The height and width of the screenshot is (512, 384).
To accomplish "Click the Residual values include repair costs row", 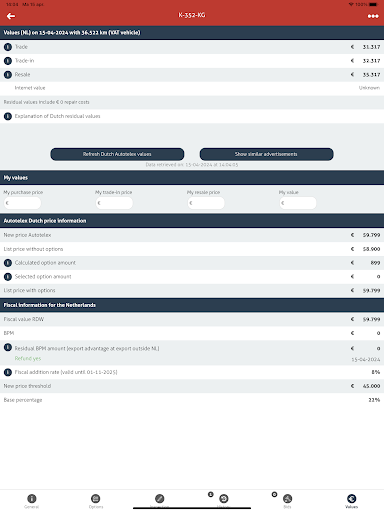I will pos(192,102).
